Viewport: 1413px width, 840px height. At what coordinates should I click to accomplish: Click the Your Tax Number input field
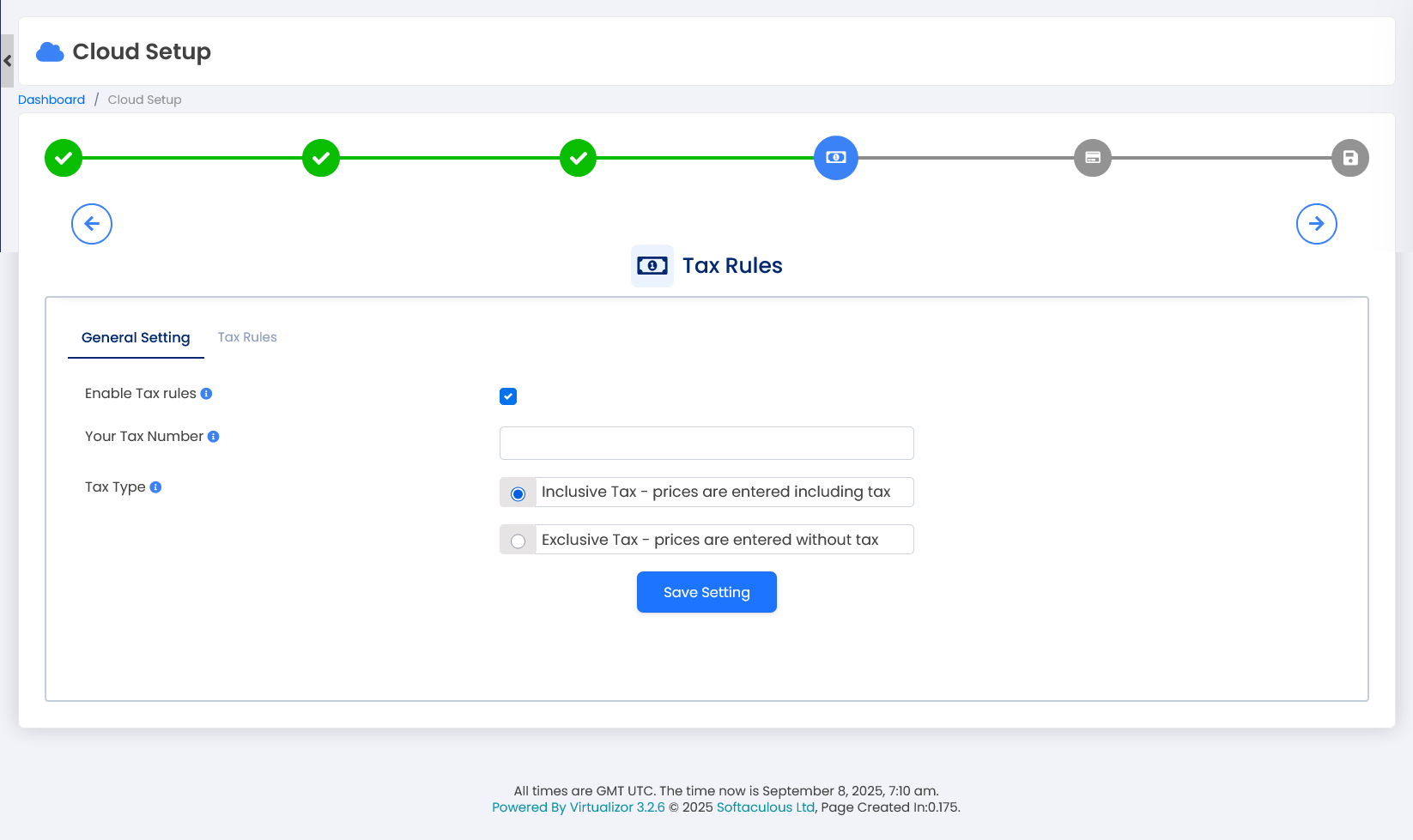point(706,443)
